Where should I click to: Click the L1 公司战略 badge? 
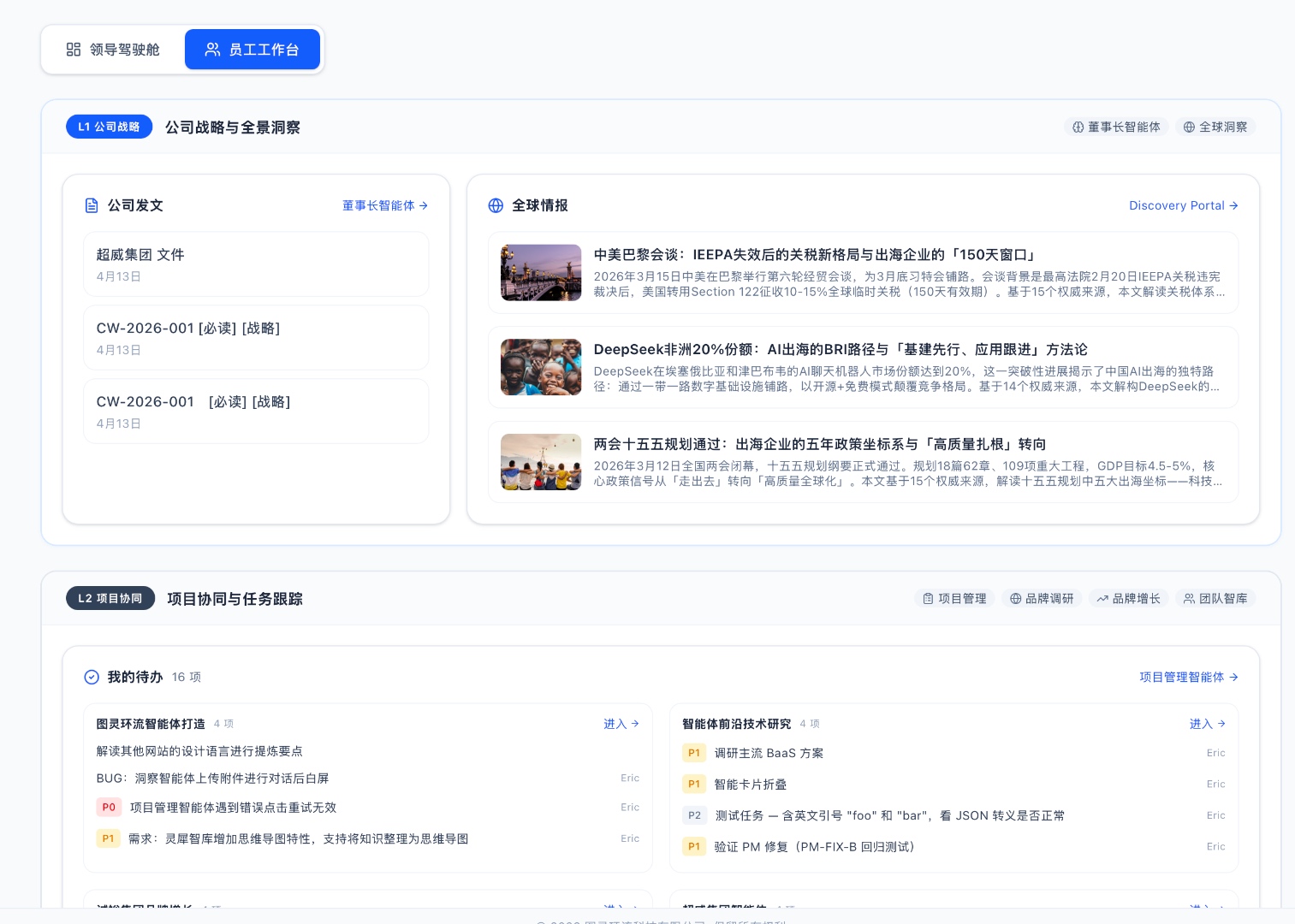pyautogui.click(x=109, y=127)
